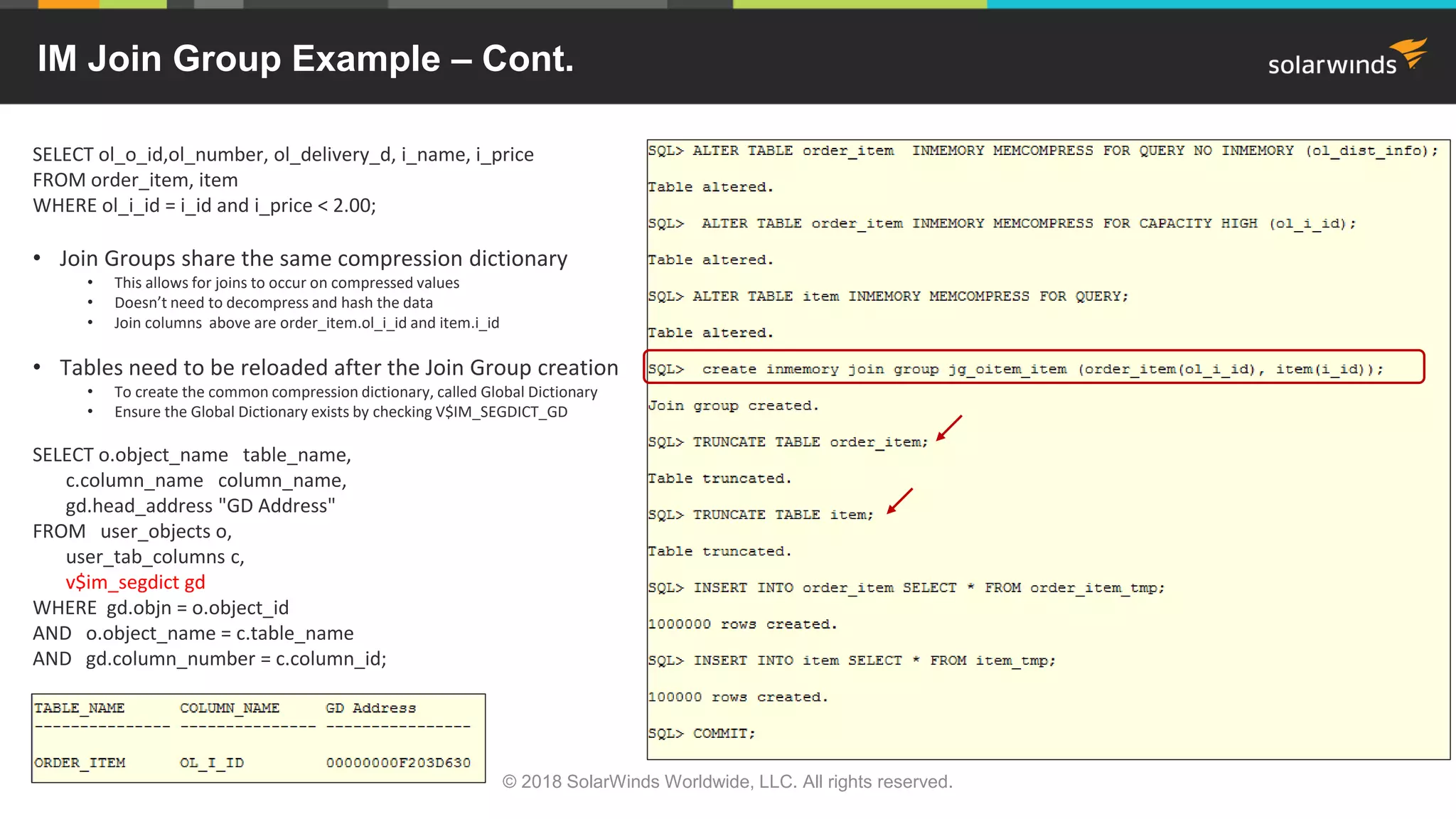The height and width of the screenshot is (819, 1456).
Task: Click 'ALTER TABLE order_item ... FOR CAPACITY HIGH (ol_i_id);' line
Action: (1002, 223)
